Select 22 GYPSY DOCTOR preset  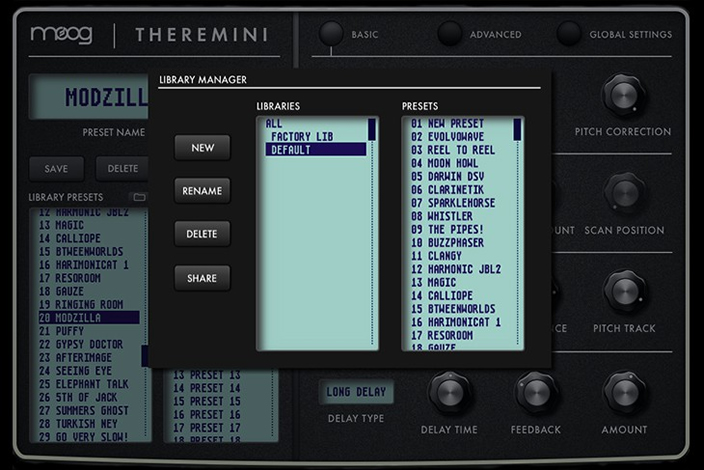89,344
